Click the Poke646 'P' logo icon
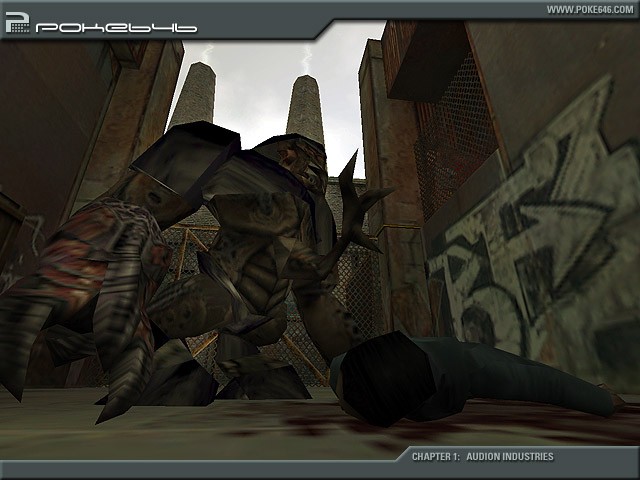 pos(17,21)
